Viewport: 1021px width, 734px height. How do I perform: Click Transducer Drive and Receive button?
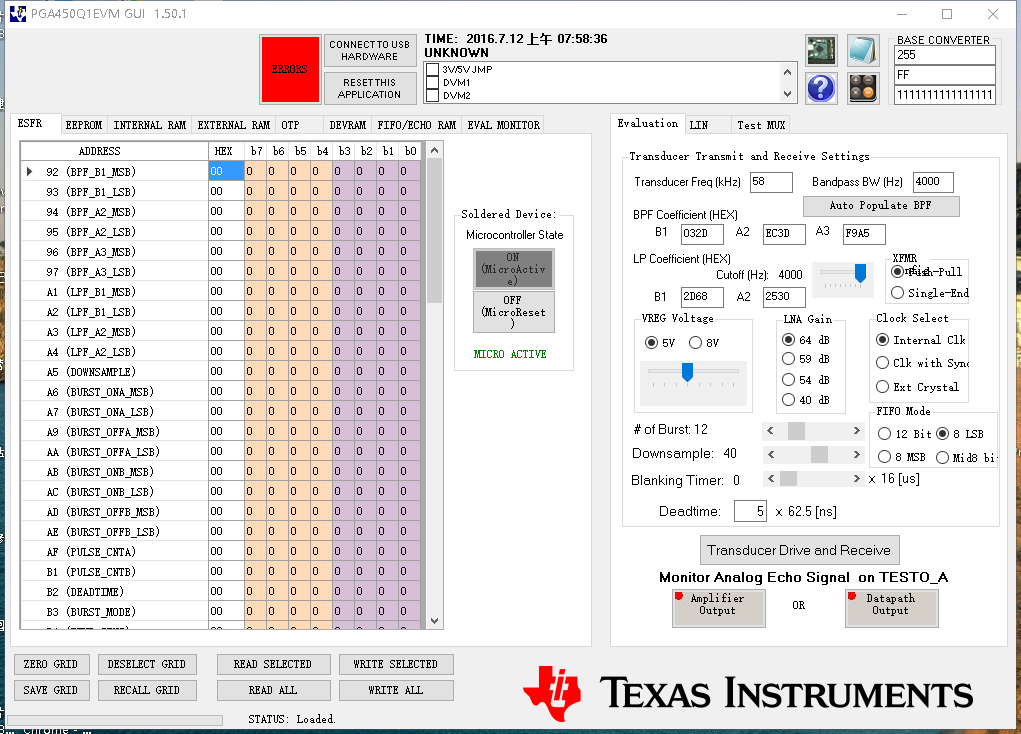[x=799, y=550]
